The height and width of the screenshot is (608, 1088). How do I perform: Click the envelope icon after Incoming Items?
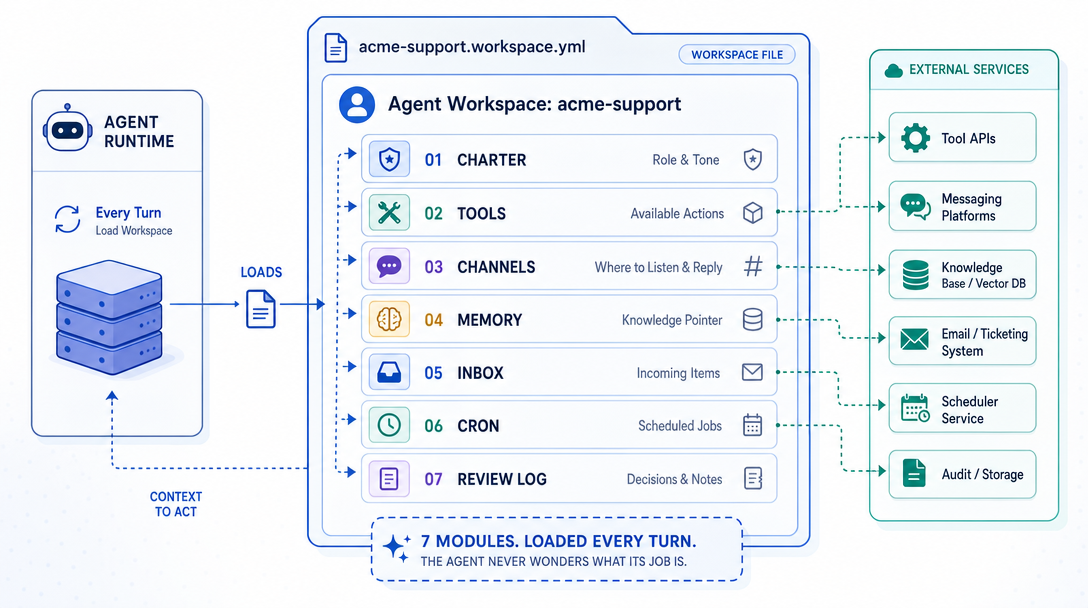coord(753,373)
